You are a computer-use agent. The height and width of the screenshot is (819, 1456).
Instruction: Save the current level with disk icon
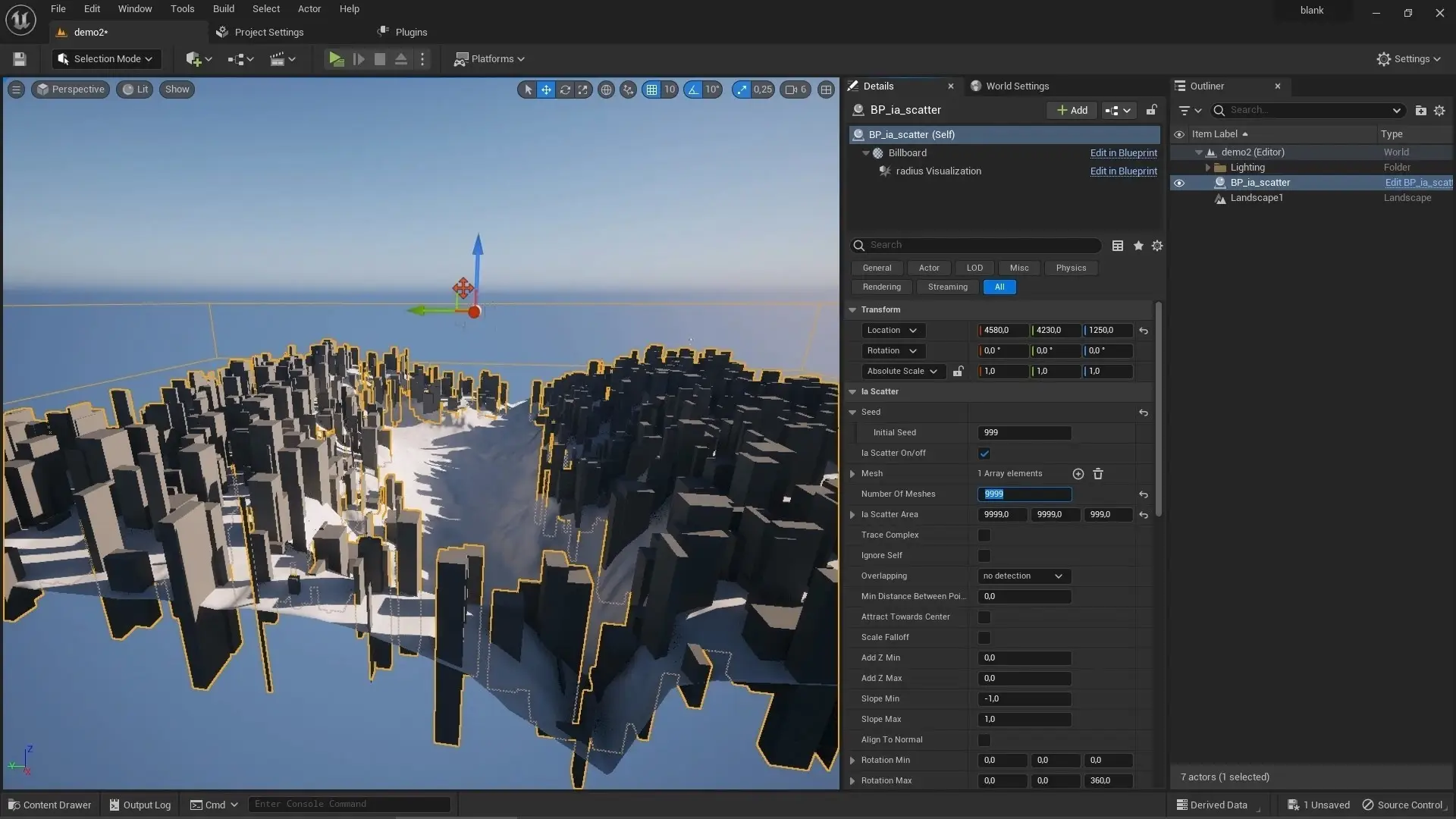click(x=20, y=58)
